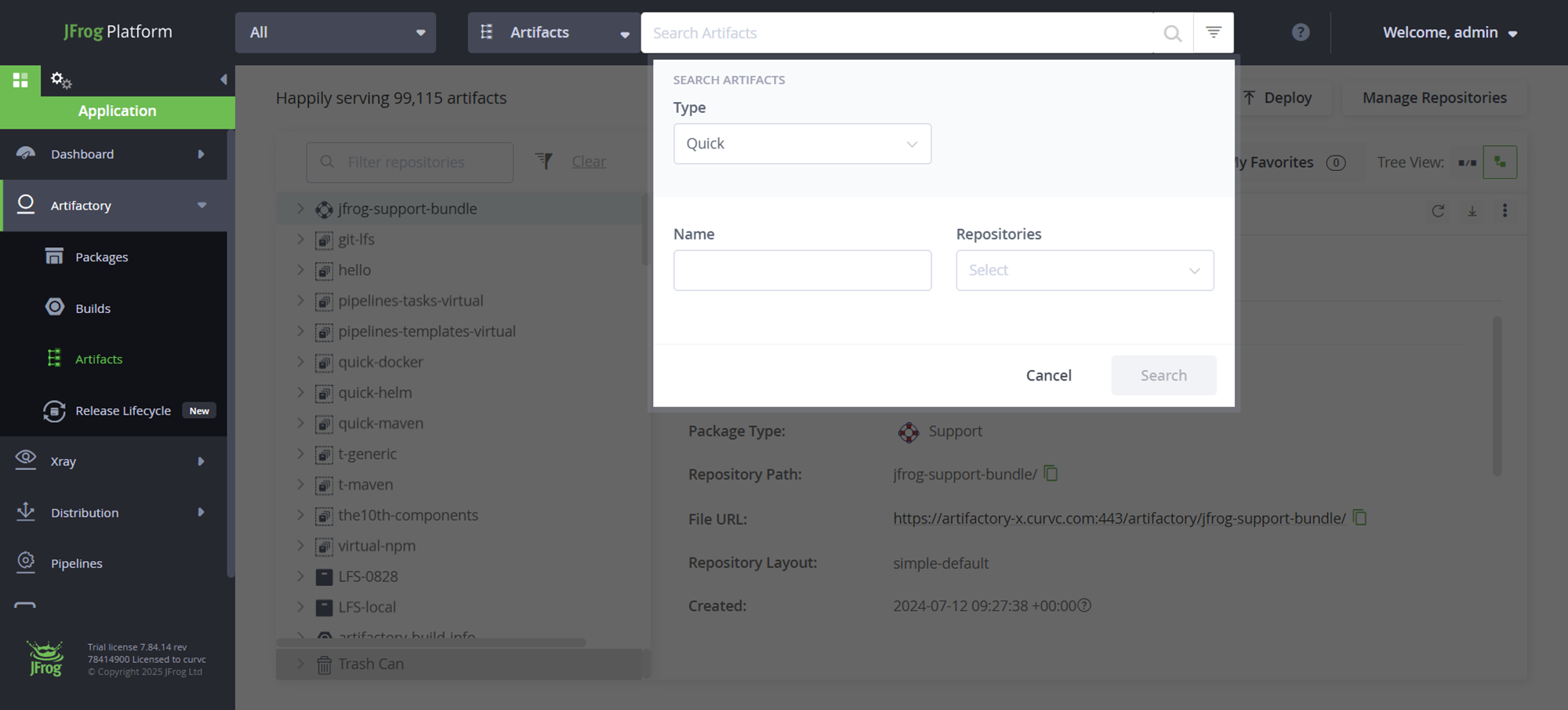1568x710 pixels.
Task: Click the Manage Repositories button
Action: click(x=1434, y=97)
